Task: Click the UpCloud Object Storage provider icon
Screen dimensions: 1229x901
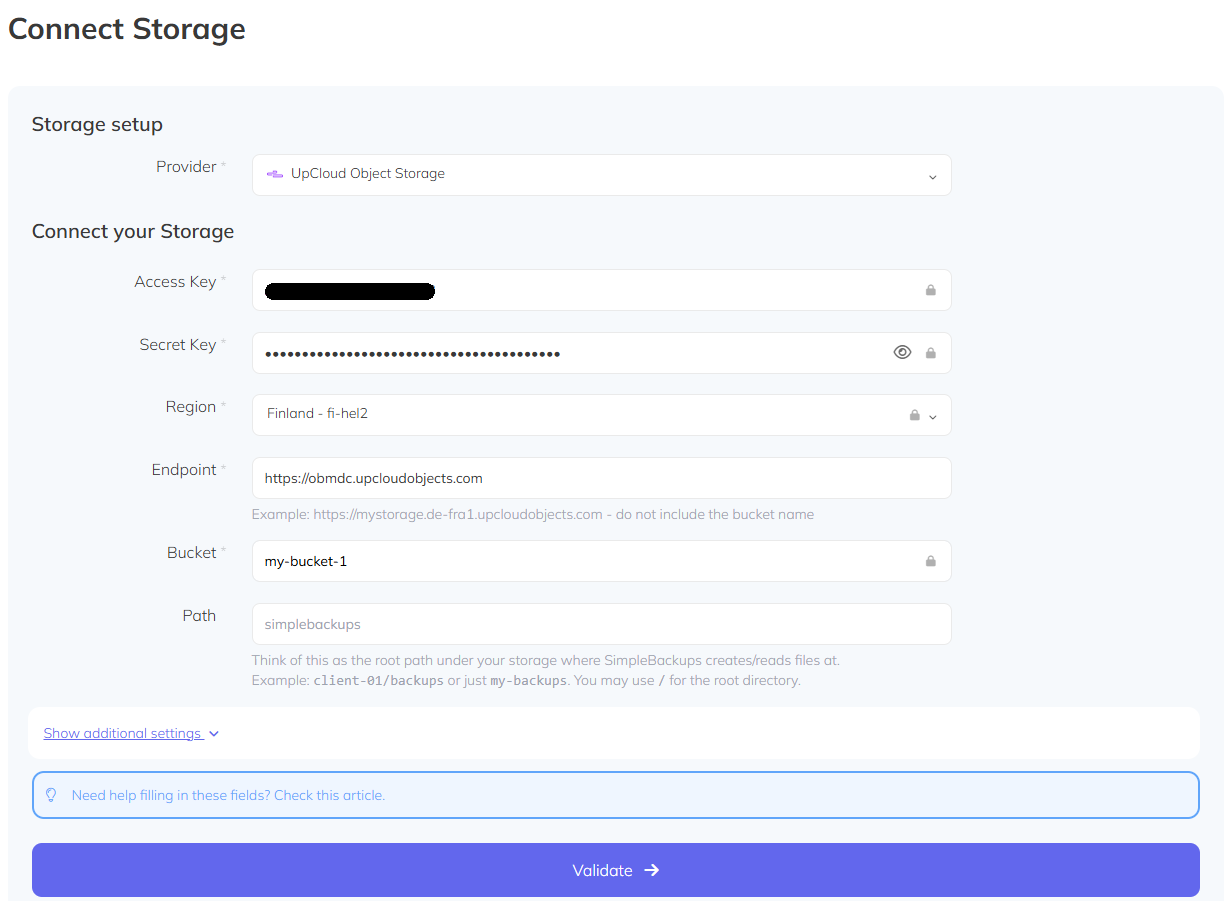Action: (x=273, y=174)
